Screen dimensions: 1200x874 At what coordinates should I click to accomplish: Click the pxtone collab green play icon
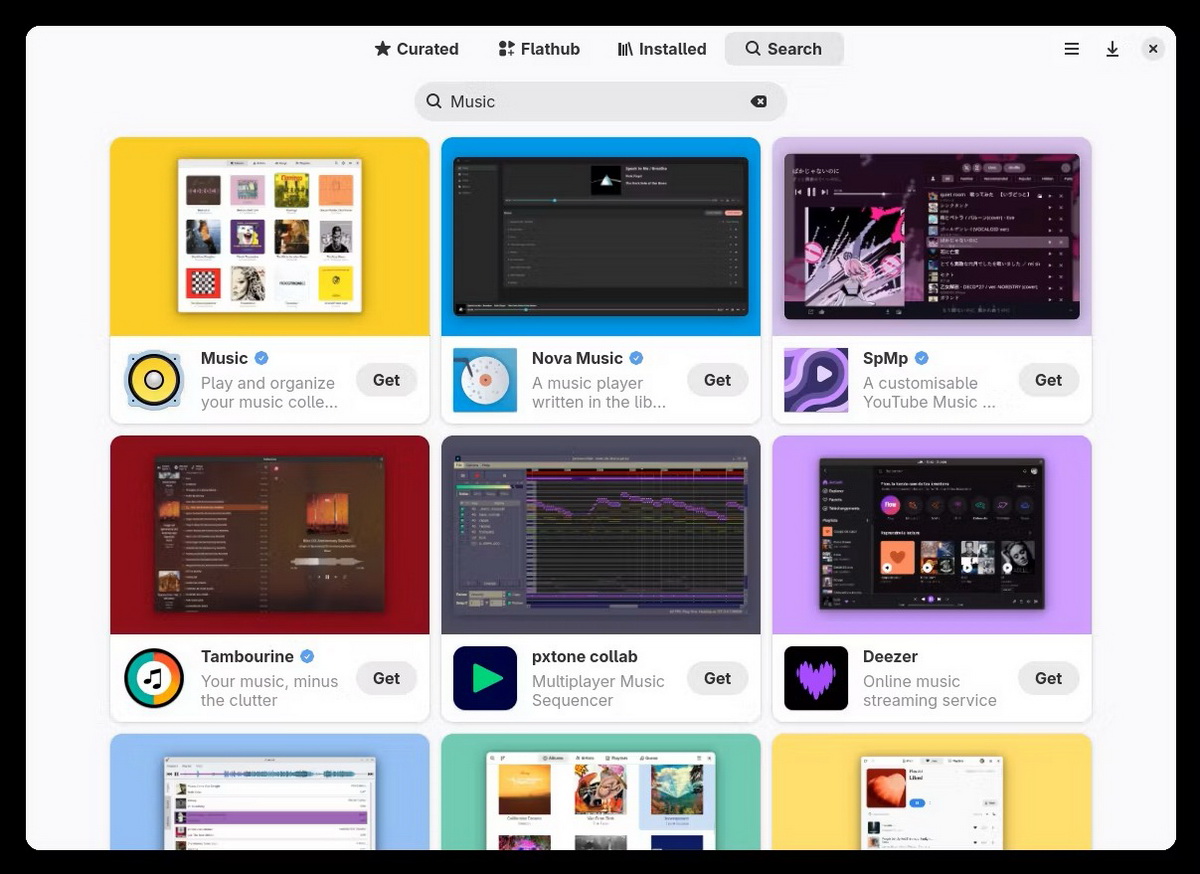(x=485, y=678)
